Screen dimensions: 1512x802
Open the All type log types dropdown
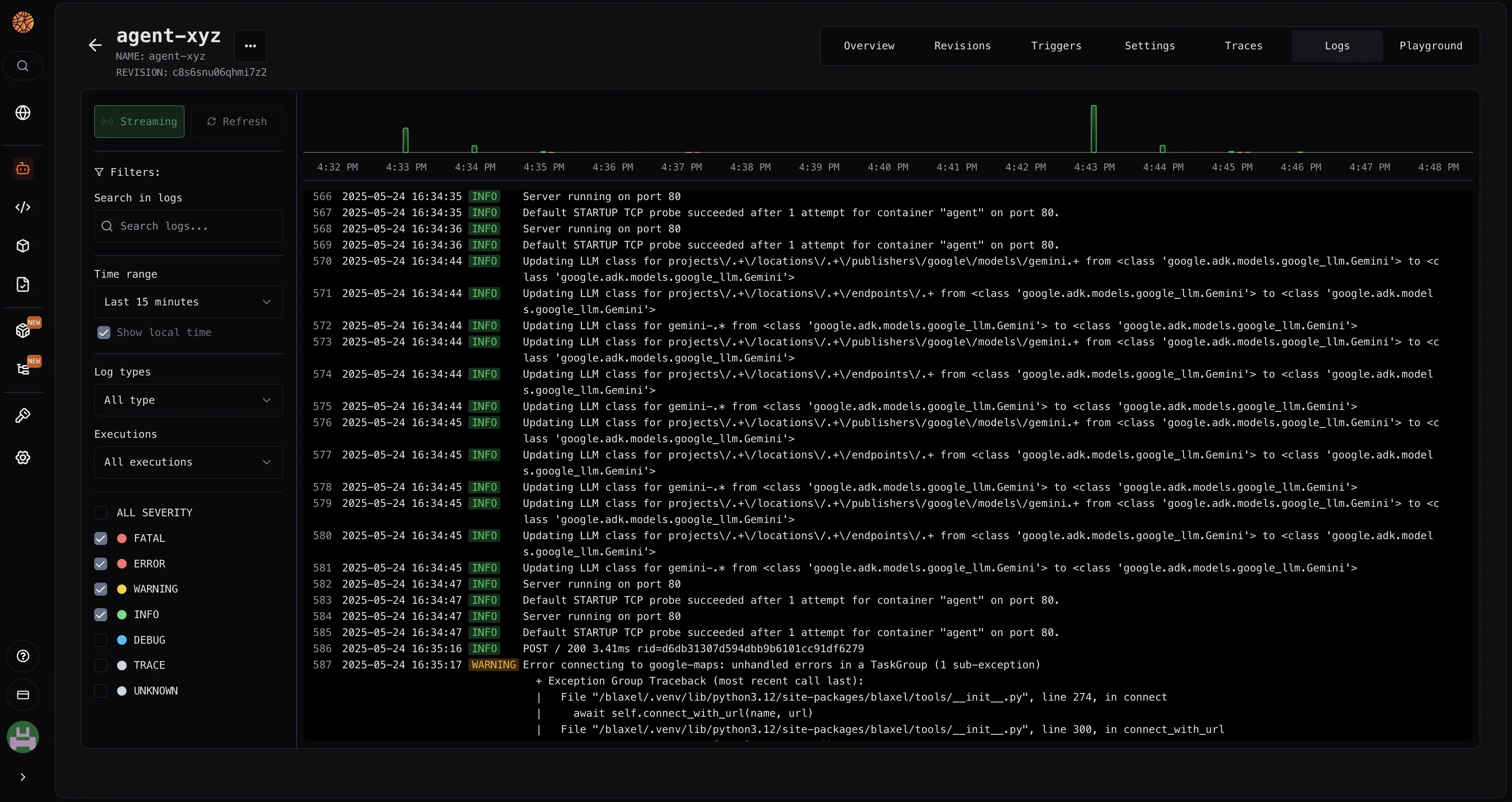pos(188,400)
